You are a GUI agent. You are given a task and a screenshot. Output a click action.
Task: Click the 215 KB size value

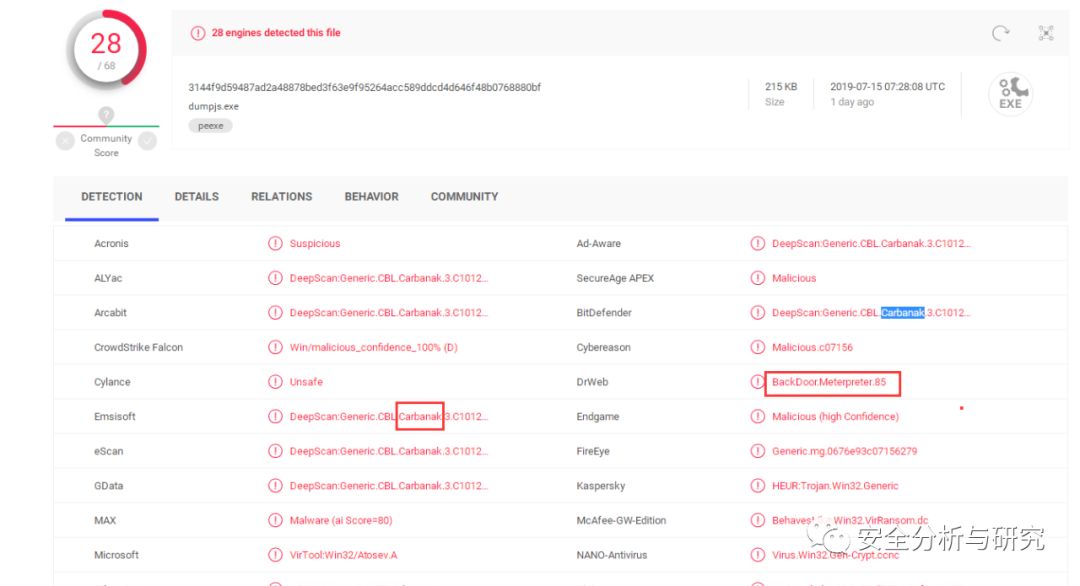point(780,87)
